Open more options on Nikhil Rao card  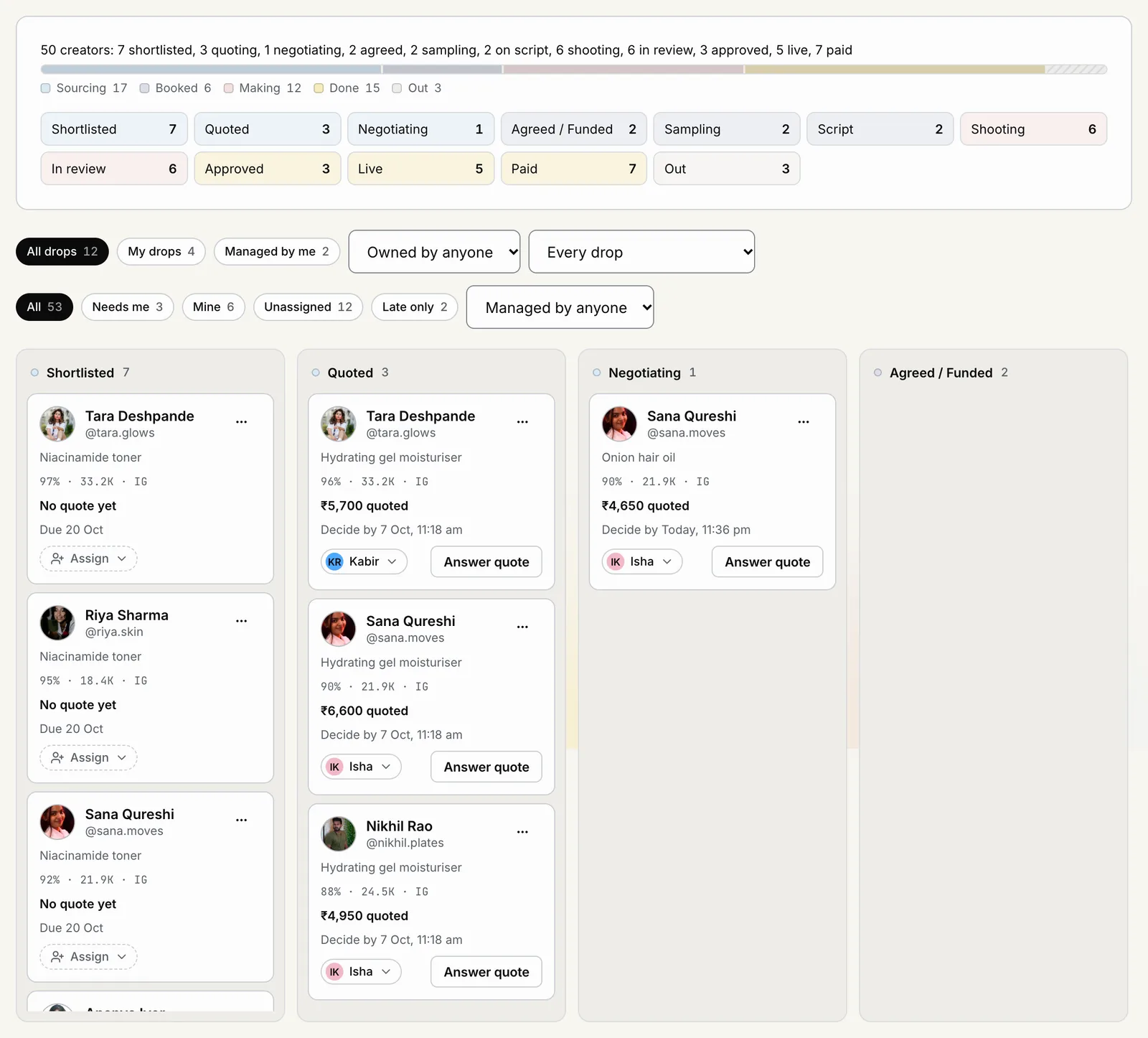click(522, 832)
